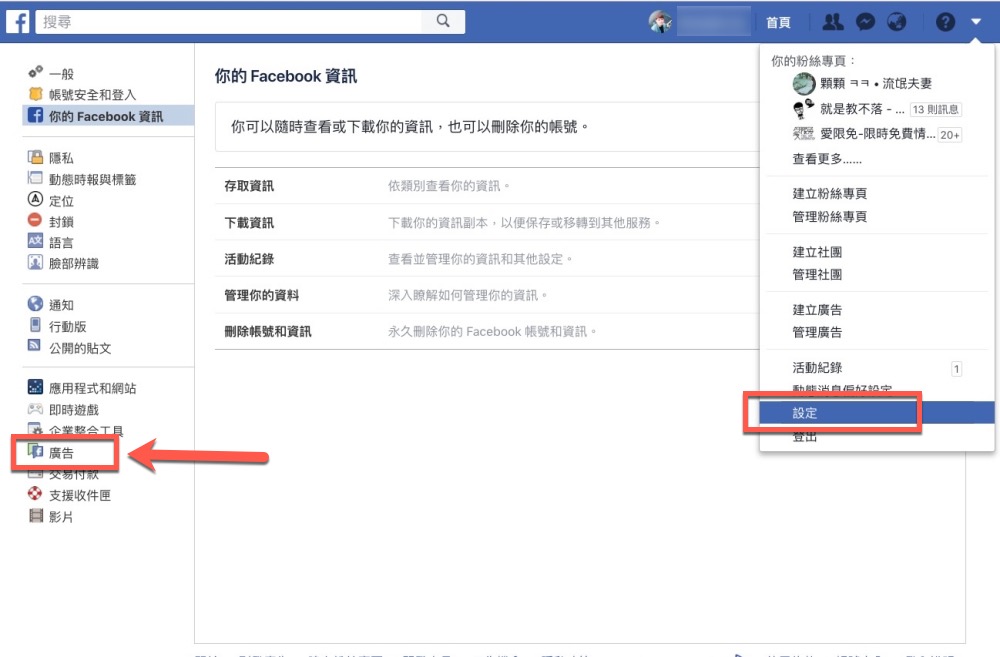Select 建立社團 menu item
The image size is (1000, 657).
(817, 252)
